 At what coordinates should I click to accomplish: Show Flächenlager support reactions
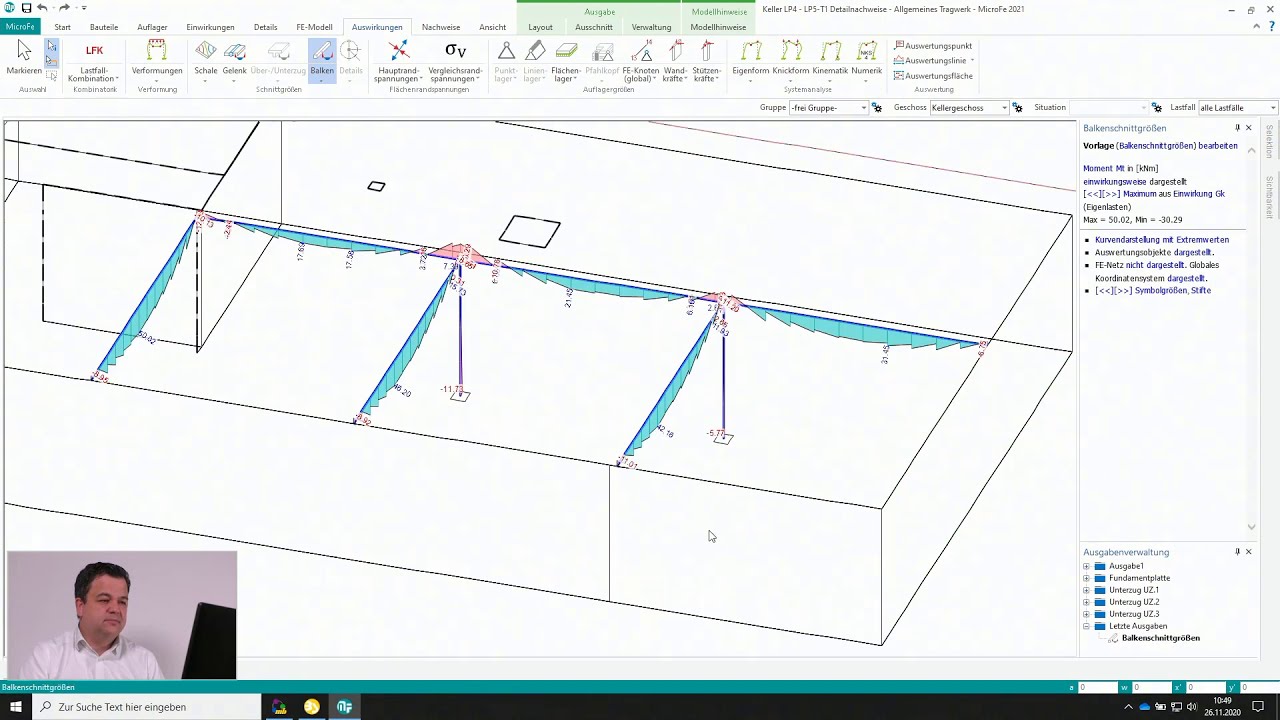(x=565, y=61)
